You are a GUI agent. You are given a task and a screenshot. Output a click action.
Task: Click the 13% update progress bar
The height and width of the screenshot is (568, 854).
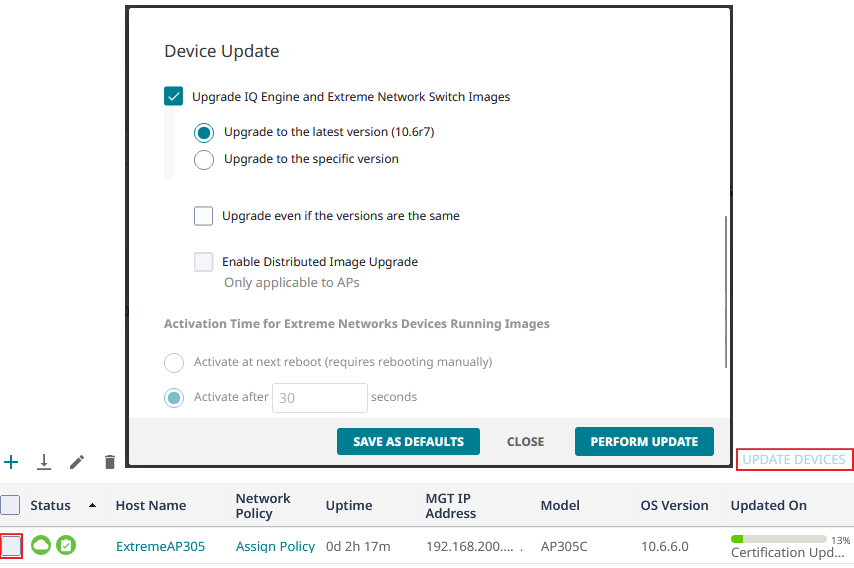pos(778,539)
